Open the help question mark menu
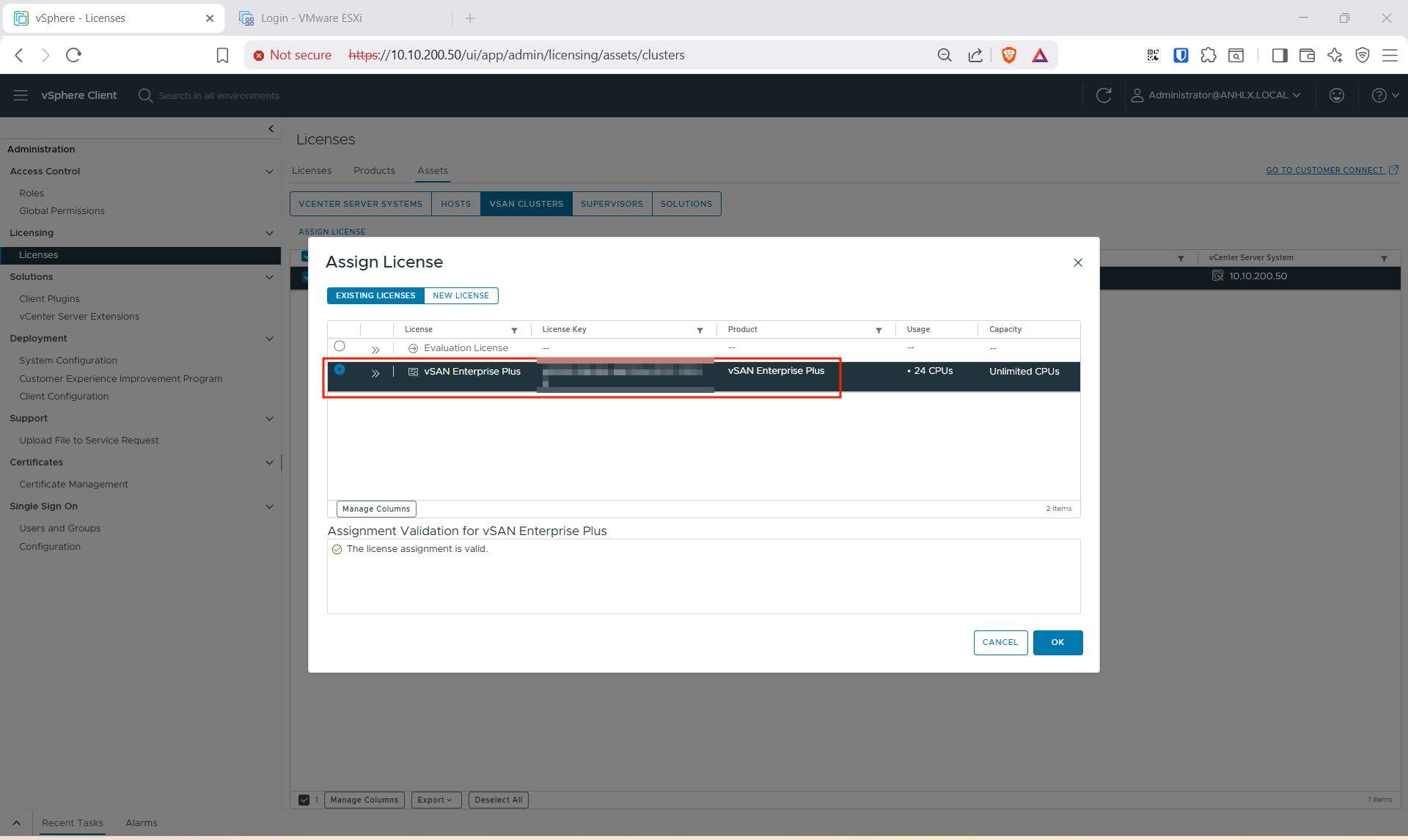 pos(1385,95)
